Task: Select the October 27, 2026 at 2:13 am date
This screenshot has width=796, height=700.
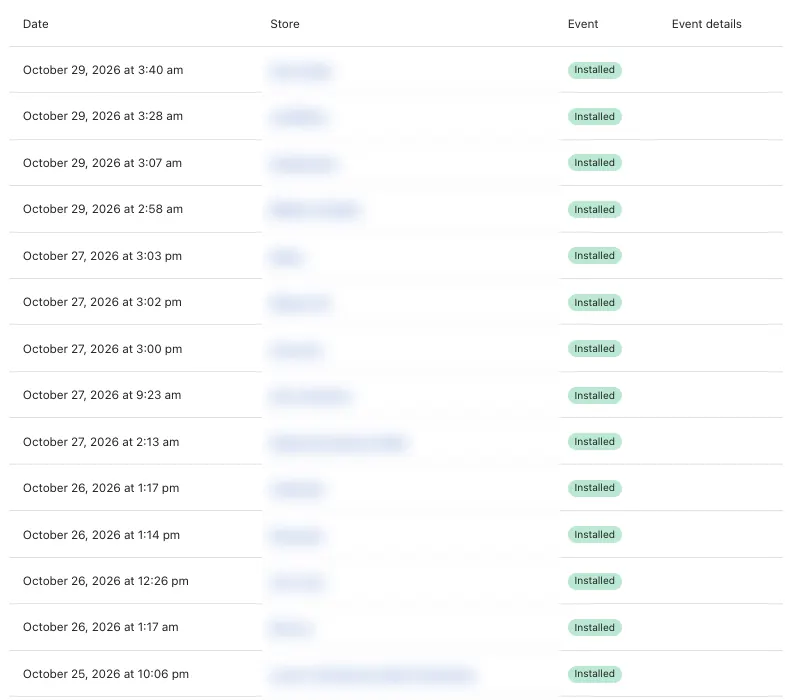Action: coord(101,442)
